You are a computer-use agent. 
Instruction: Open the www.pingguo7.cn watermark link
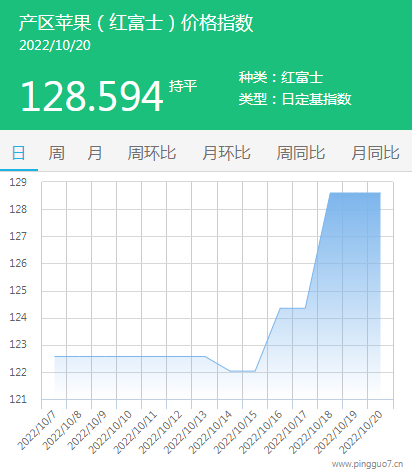coord(367,464)
